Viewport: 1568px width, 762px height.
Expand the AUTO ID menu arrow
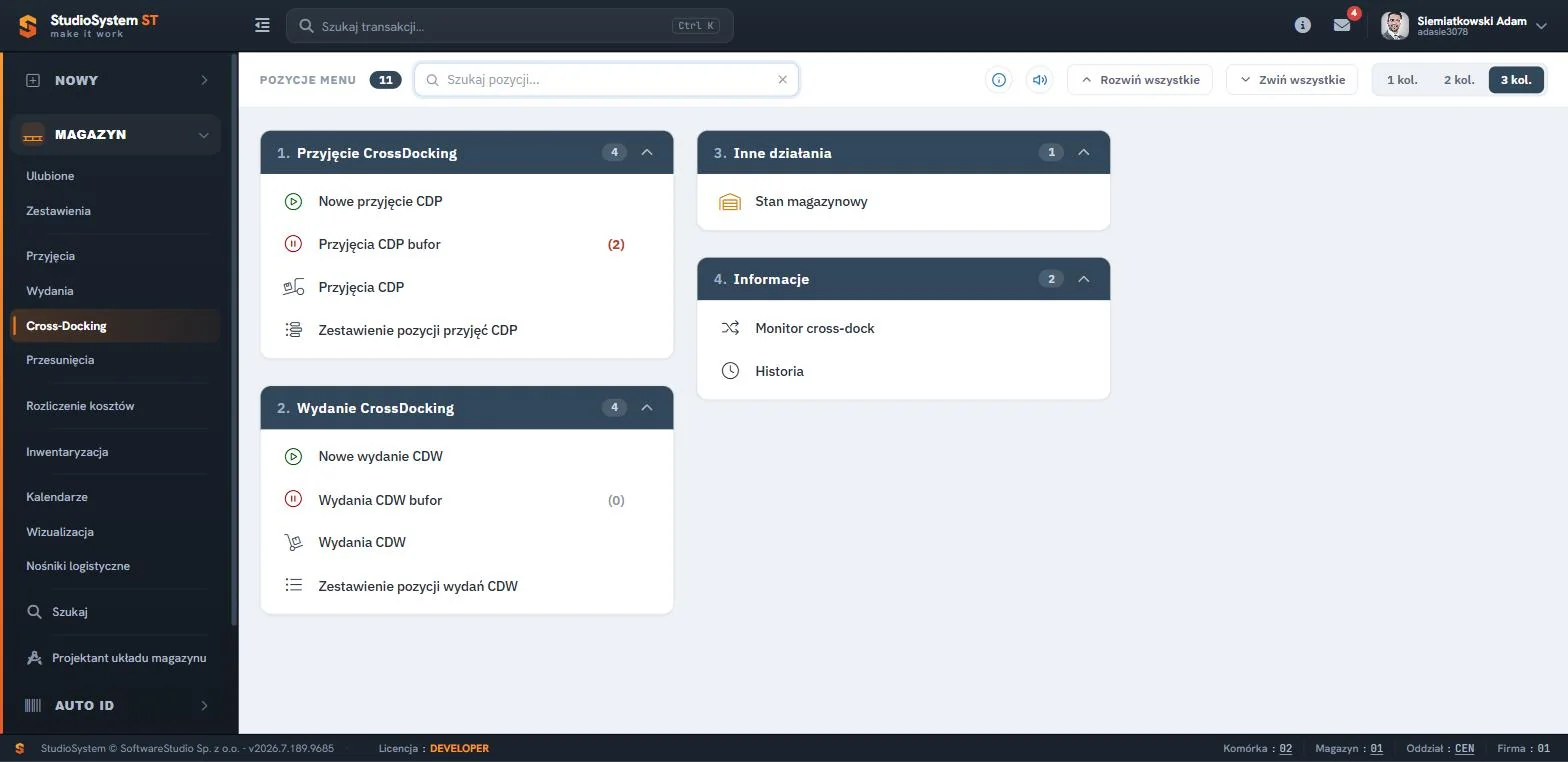tap(204, 705)
